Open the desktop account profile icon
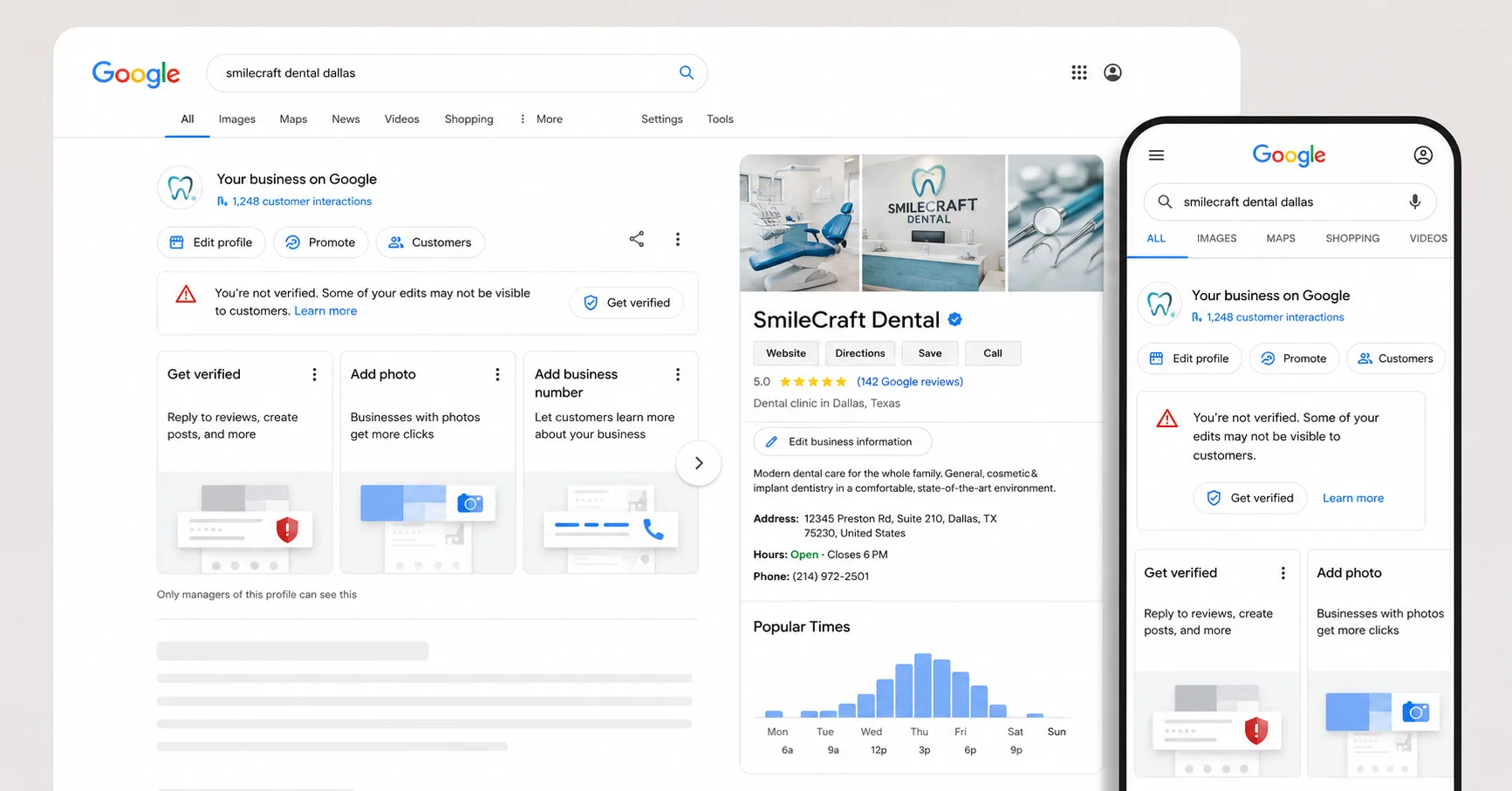1512x791 pixels. 1112,72
